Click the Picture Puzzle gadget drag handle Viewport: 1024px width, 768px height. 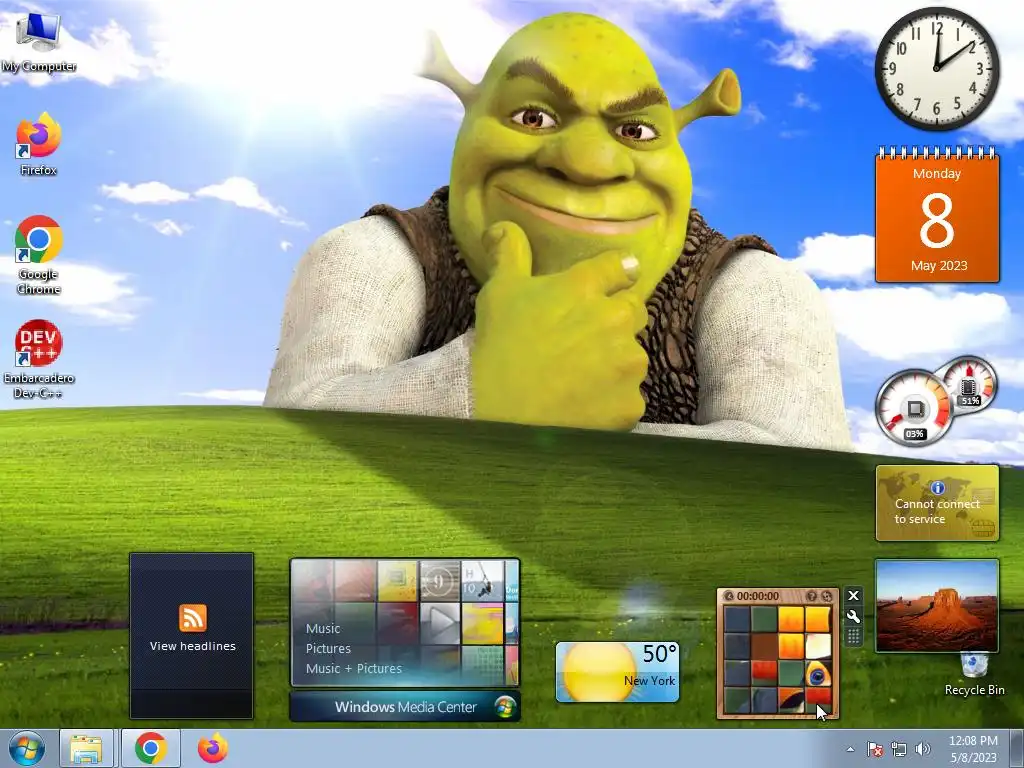tap(853, 637)
